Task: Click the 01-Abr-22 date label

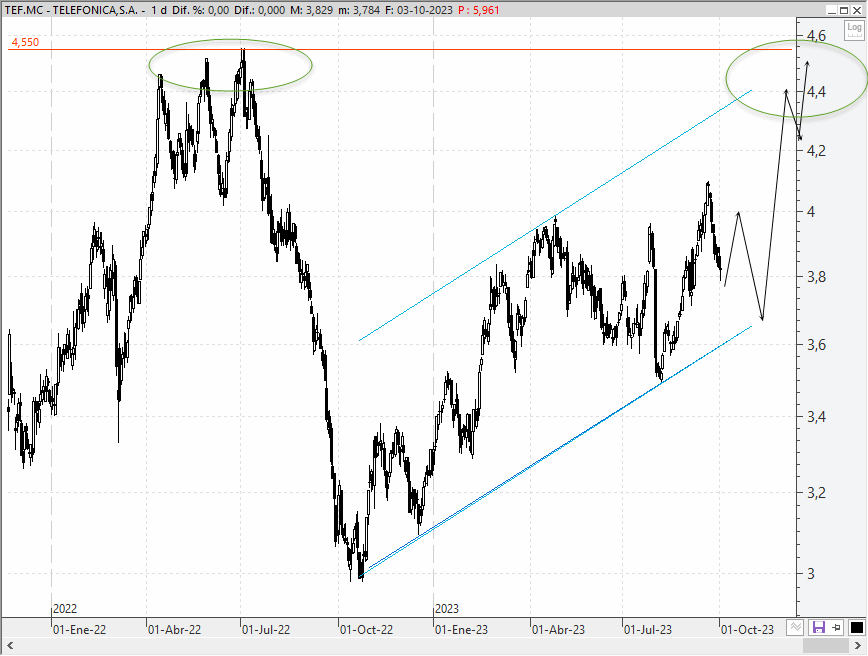Action: [x=174, y=630]
